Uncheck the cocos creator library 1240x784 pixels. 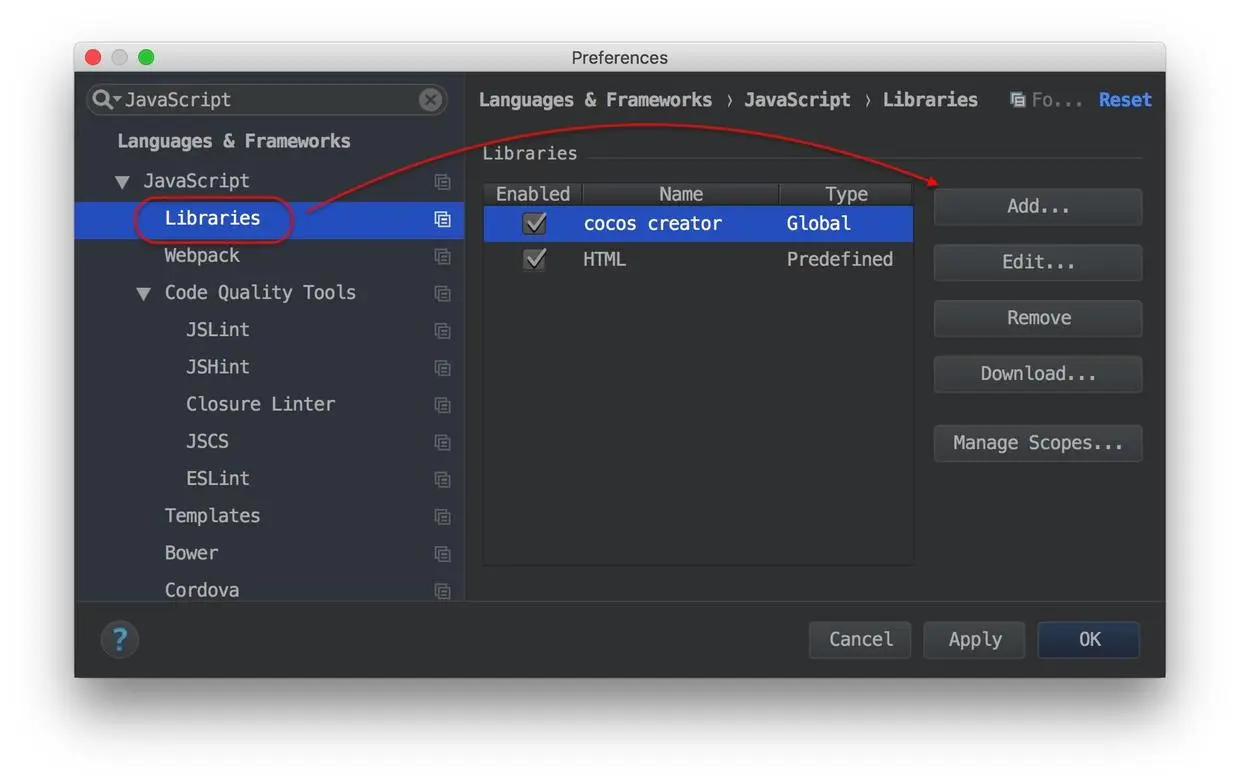535,223
